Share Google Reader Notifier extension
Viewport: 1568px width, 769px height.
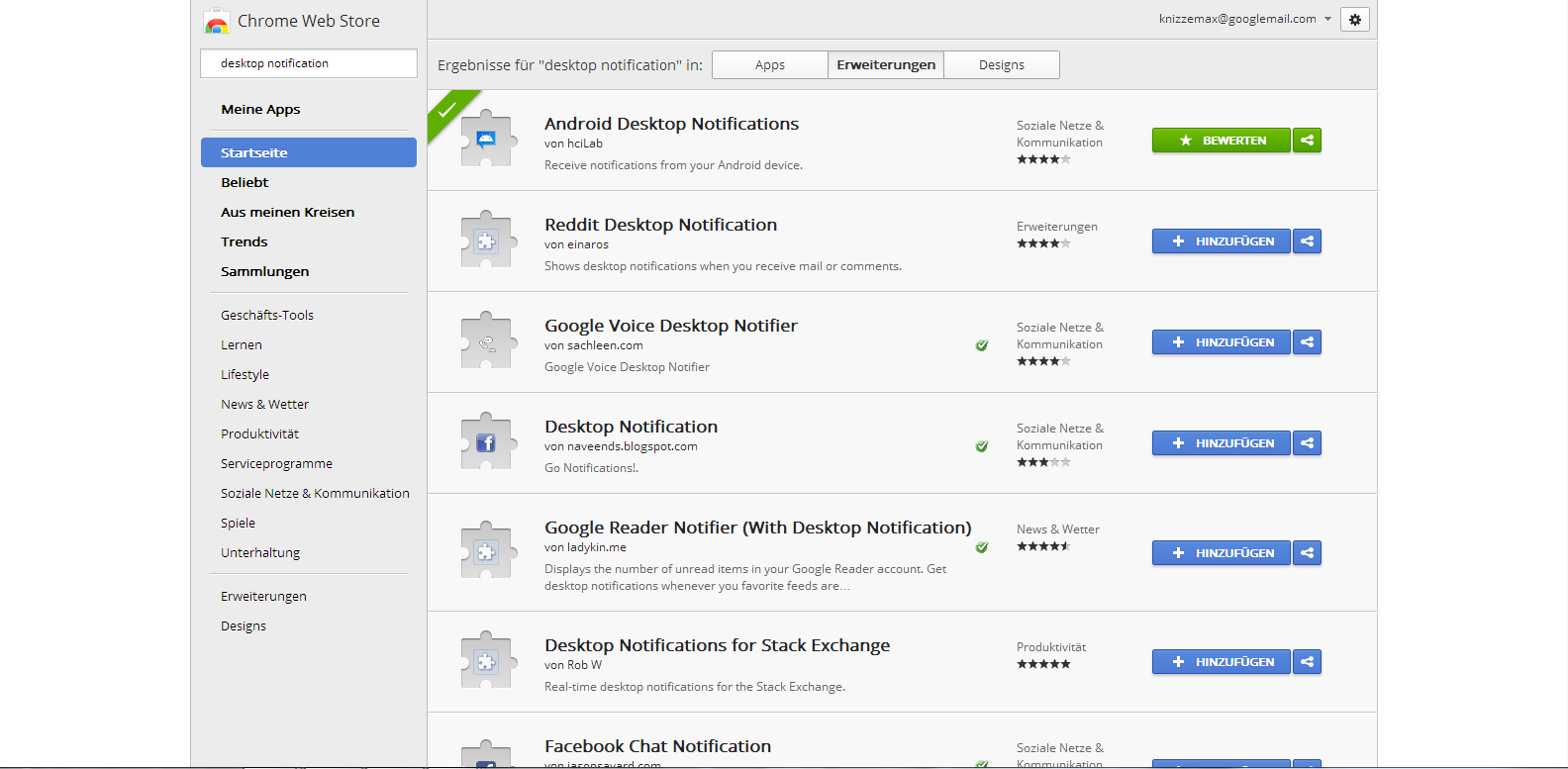tap(1307, 553)
